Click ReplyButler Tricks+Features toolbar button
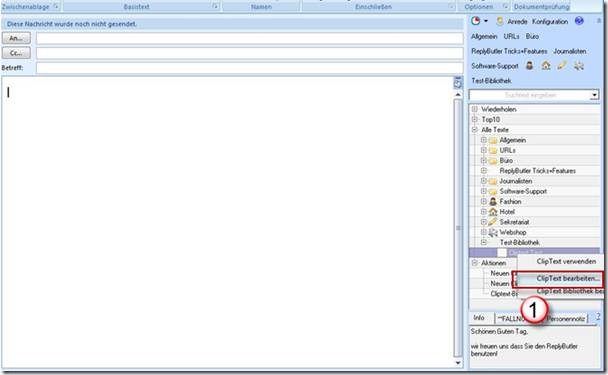This screenshot has width=608, height=375. pos(509,51)
